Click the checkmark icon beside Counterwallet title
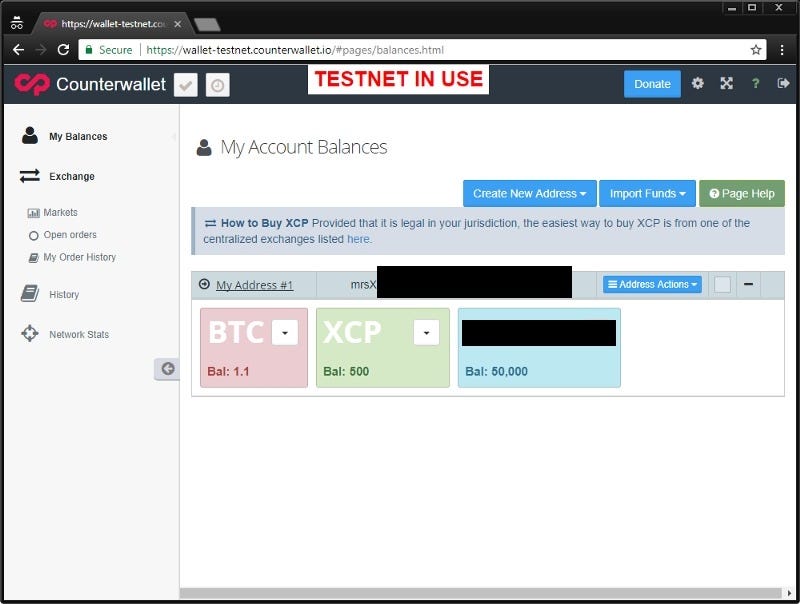The width and height of the screenshot is (800, 604). [x=186, y=85]
